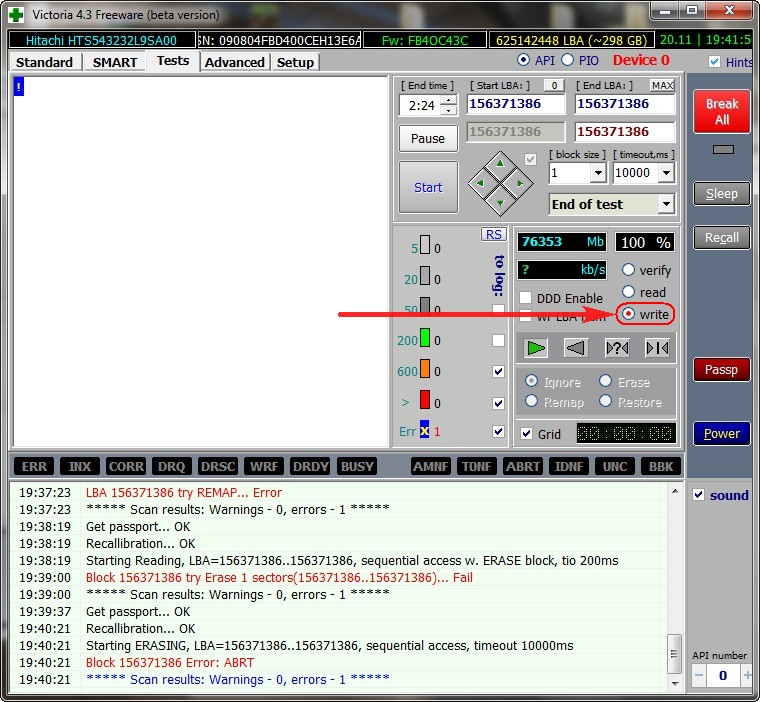760x702 pixels.
Task: Switch to PIO mode radio button
Action: click(x=567, y=60)
